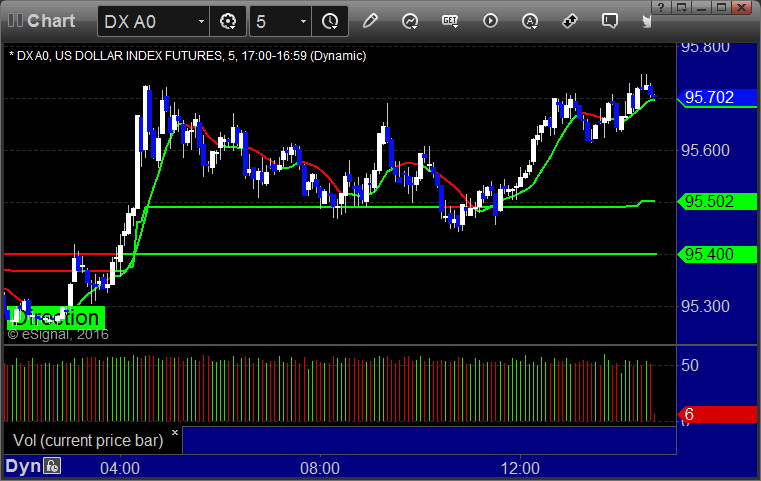
Task: Select the pencil drawing tool
Action: (370, 21)
